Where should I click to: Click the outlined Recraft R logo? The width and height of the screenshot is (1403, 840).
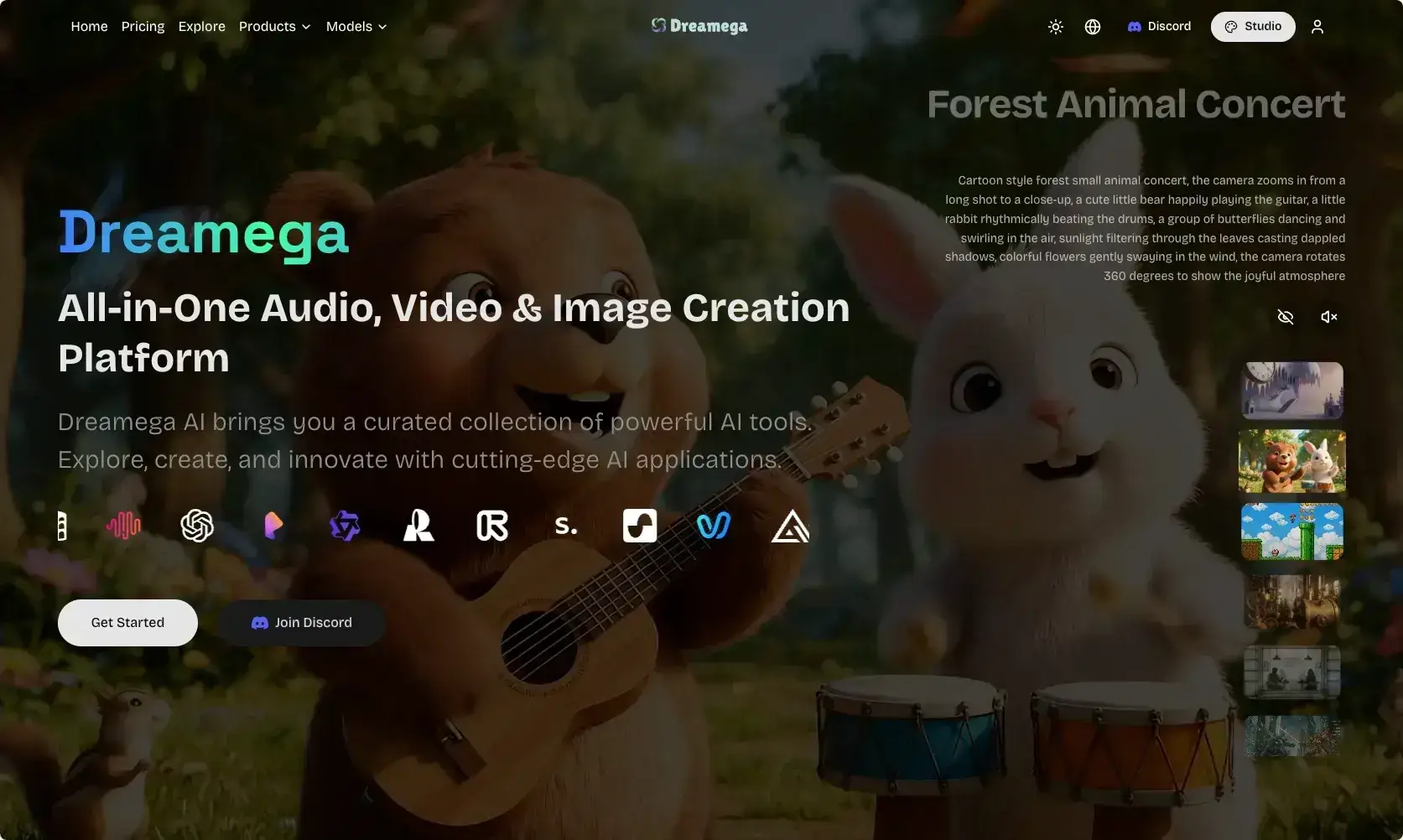coord(492,526)
